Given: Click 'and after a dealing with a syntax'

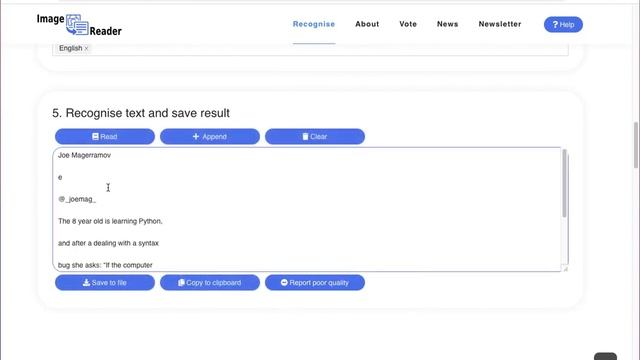Looking at the screenshot, I should pos(108,243).
